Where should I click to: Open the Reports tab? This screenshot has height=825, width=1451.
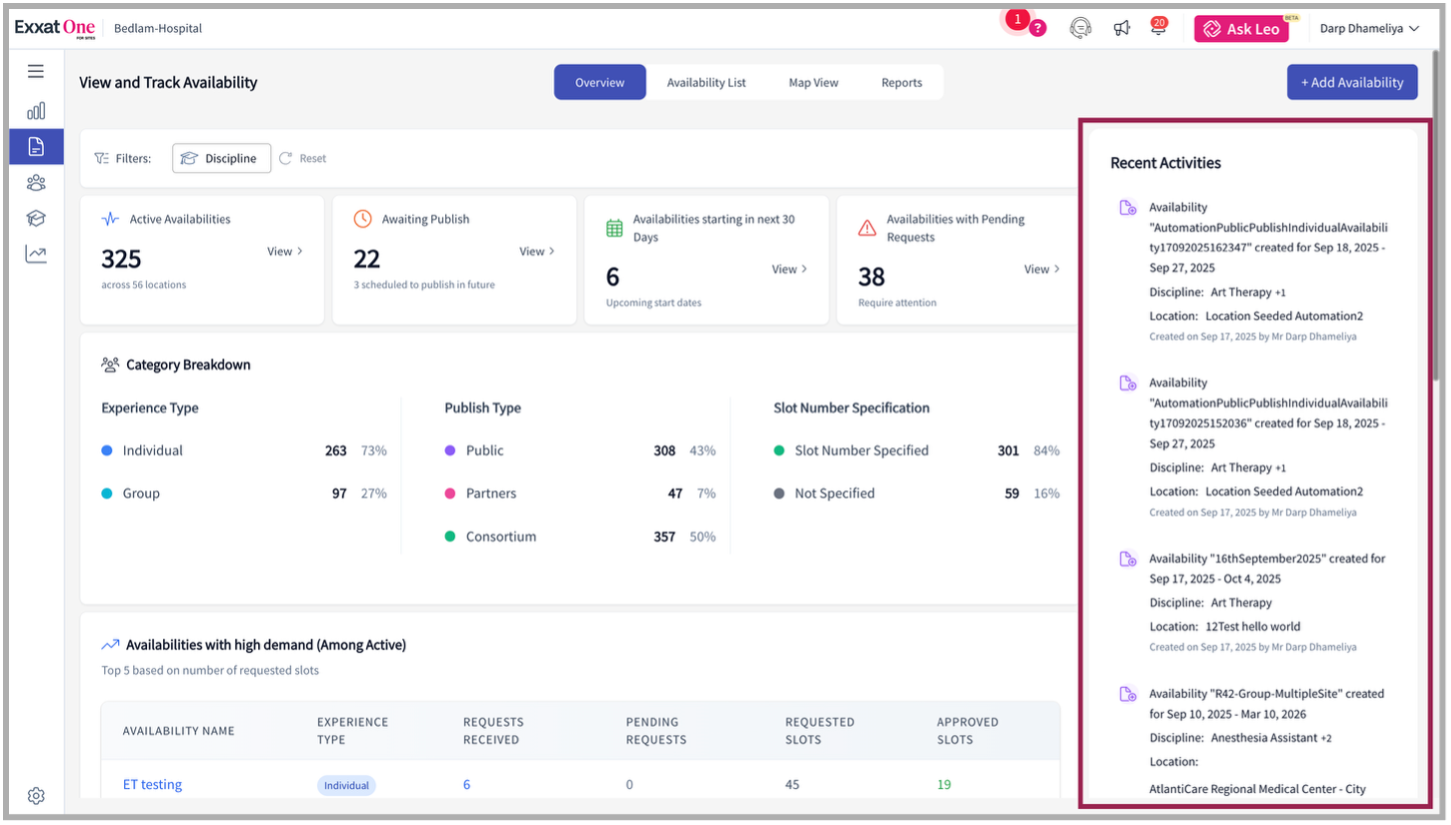(x=901, y=83)
